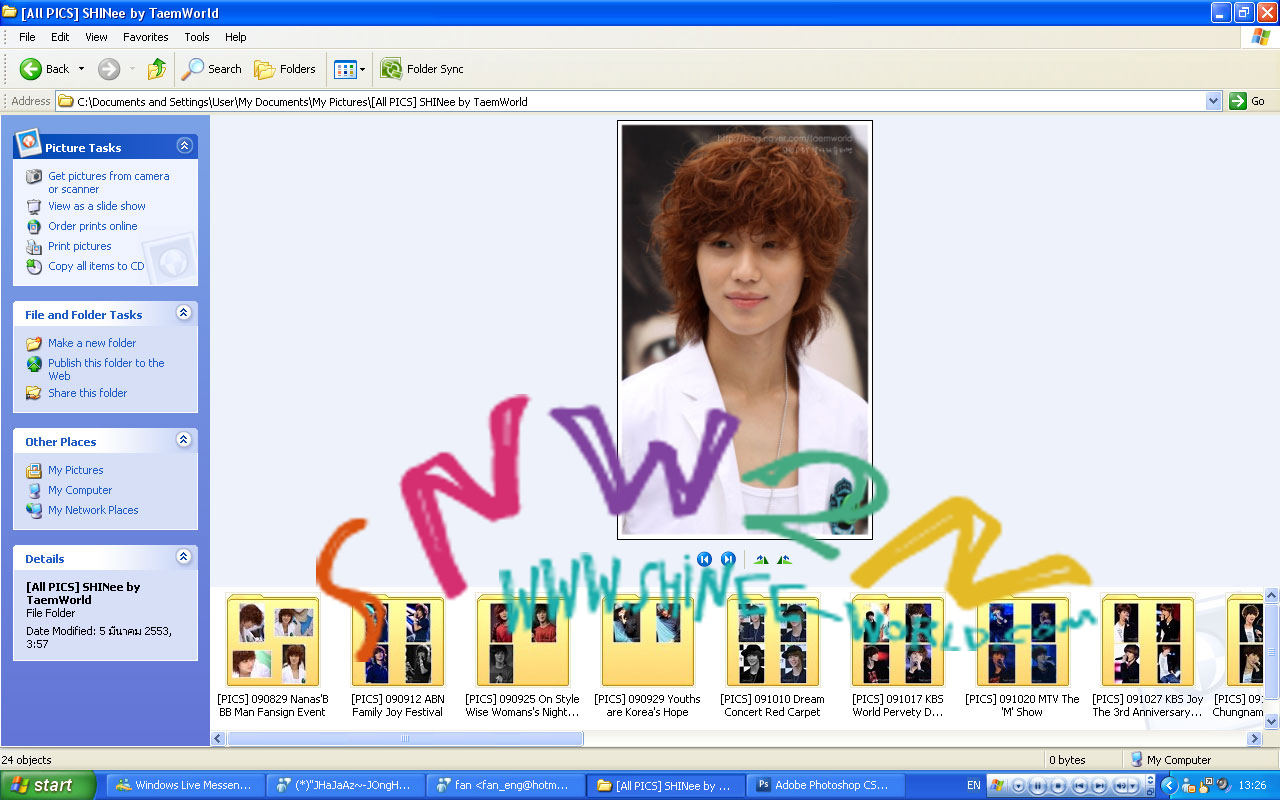Open the File menu
Image resolution: width=1280 pixels, height=800 pixels.
click(x=27, y=37)
